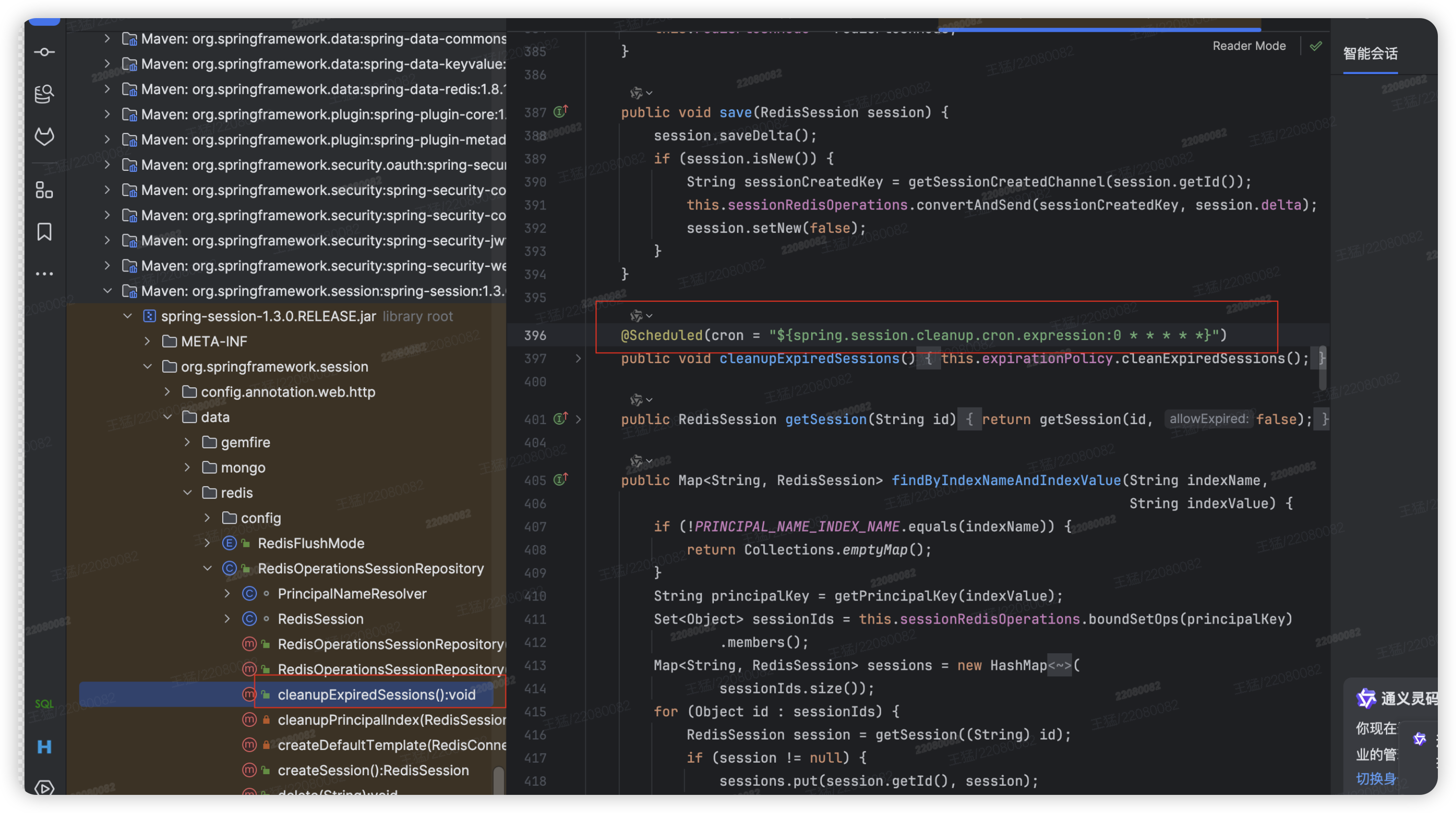Click the database search icon in the left sidebar

pyautogui.click(x=44, y=94)
